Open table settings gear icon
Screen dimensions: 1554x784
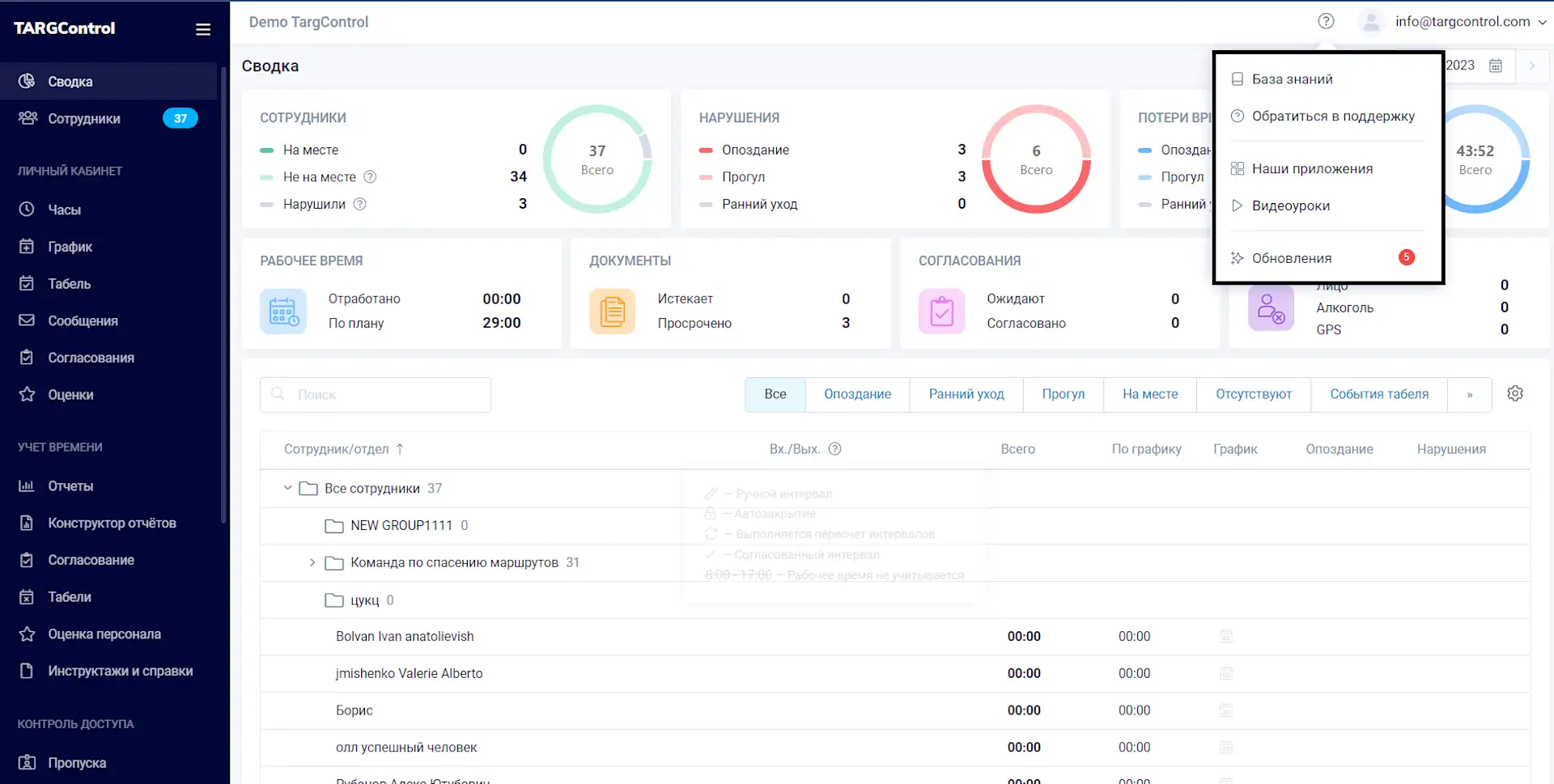pos(1515,393)
